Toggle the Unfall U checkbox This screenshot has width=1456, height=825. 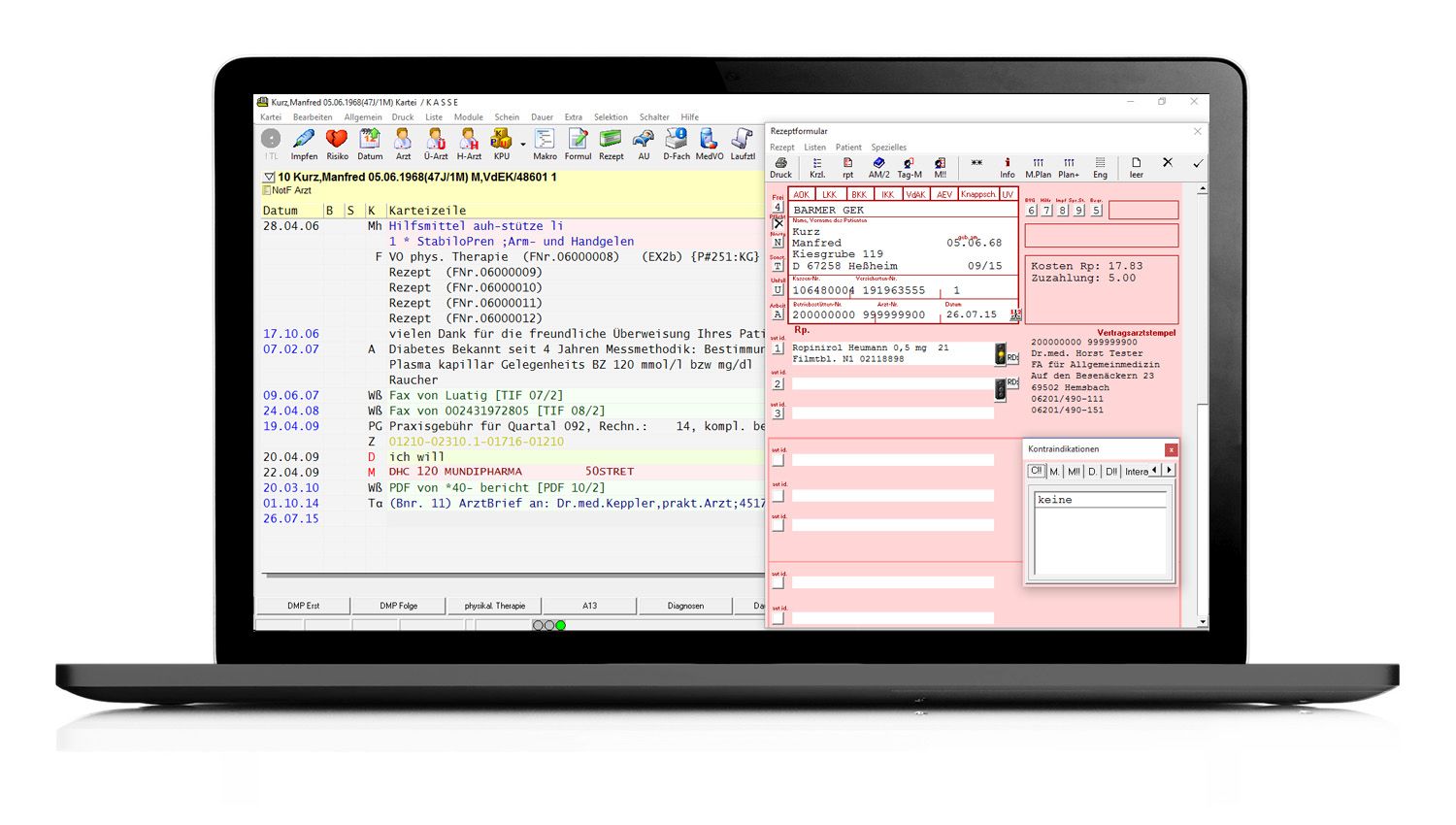778,289
